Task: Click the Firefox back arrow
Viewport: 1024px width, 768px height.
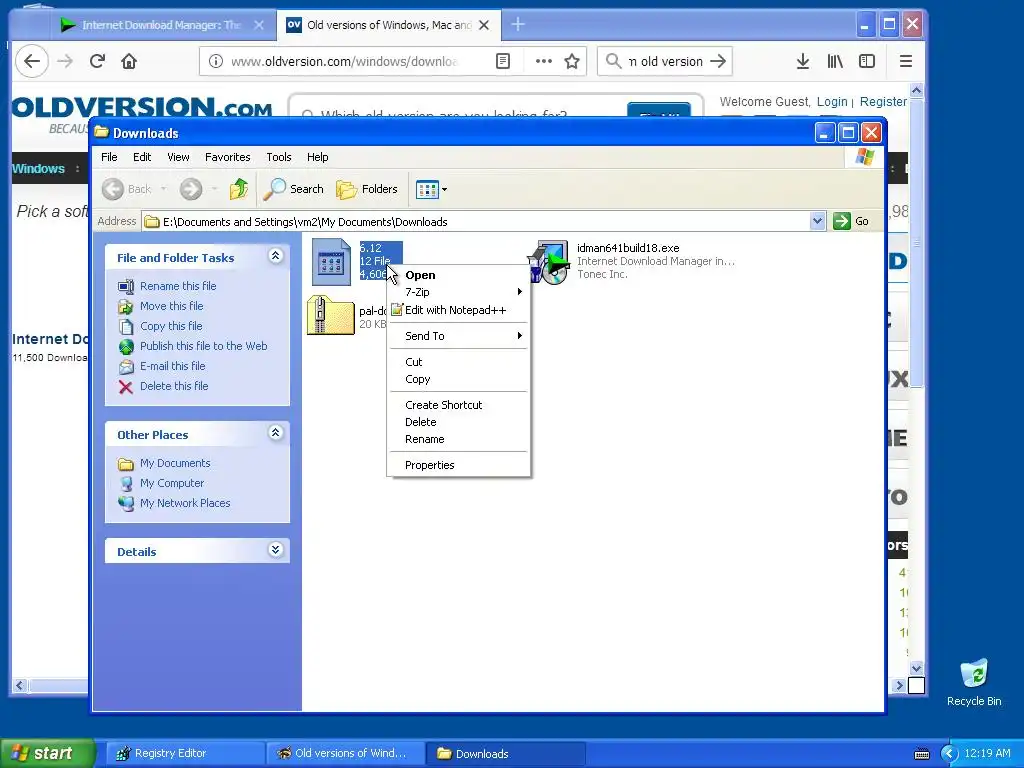Action: pos(32,61)
